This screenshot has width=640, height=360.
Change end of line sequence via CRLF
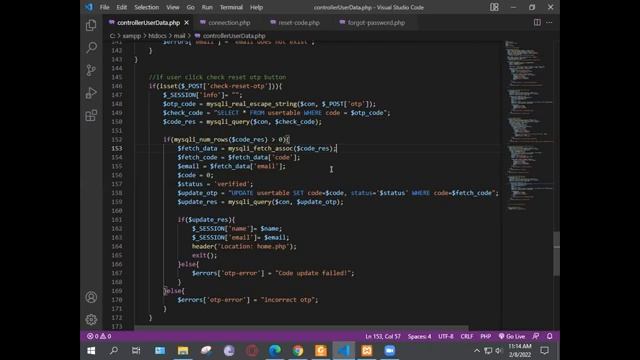pos(467,336)
